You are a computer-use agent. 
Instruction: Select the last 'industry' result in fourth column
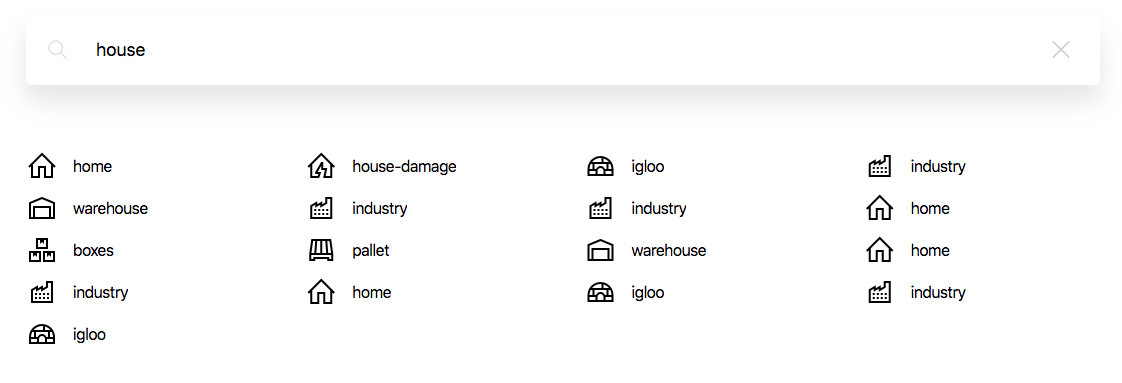point(938,292)
